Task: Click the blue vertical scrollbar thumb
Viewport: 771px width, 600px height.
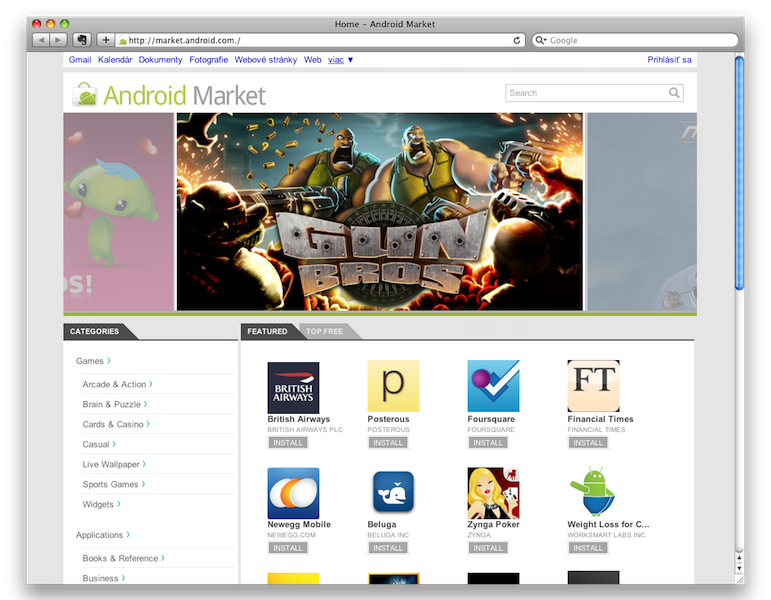Action: 739,173
